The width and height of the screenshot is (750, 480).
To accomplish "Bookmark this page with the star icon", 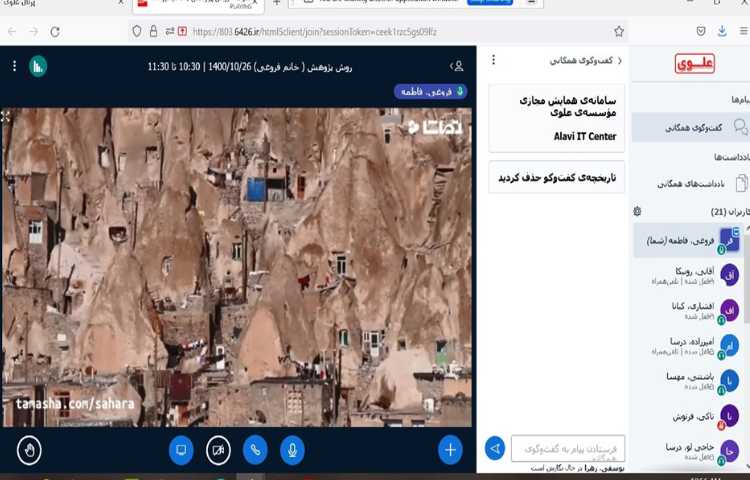I will click(x=619, y=32).
